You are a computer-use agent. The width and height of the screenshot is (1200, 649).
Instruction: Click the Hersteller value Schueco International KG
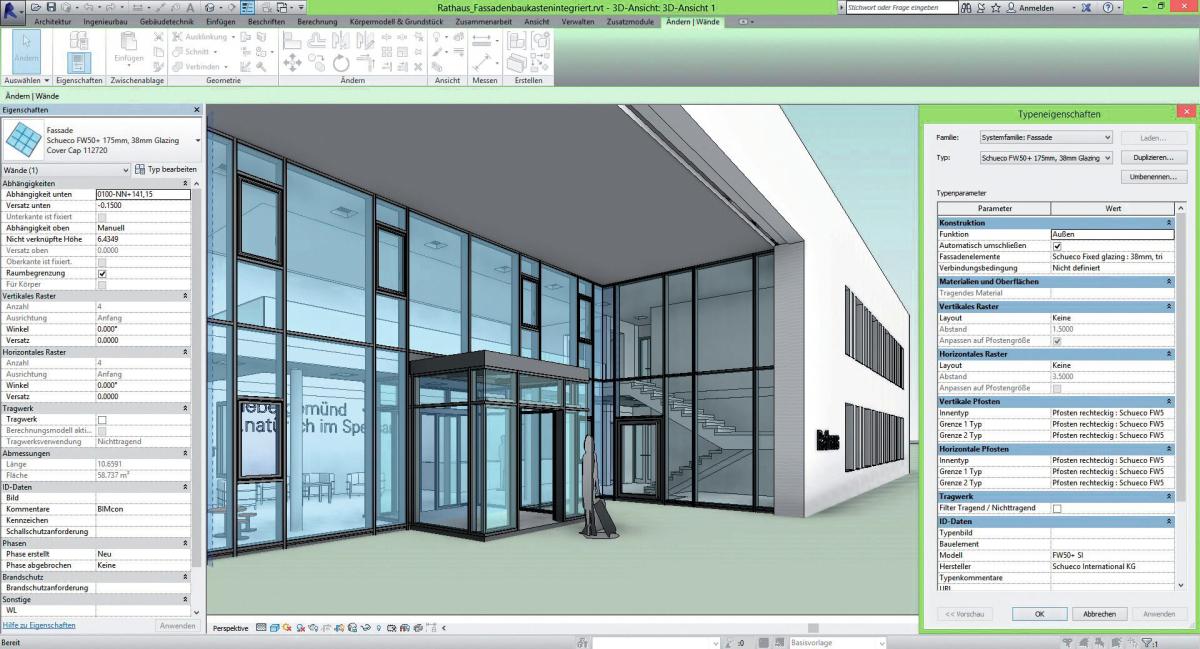coord(1112,566)
